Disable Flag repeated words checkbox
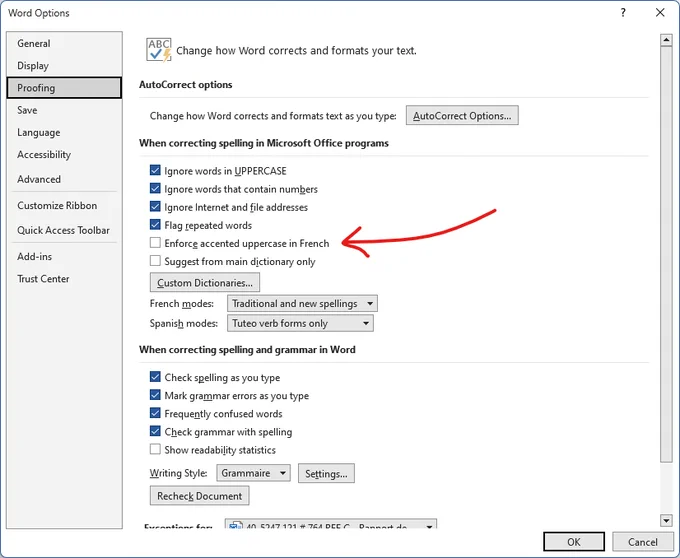 tap(155, 225)
